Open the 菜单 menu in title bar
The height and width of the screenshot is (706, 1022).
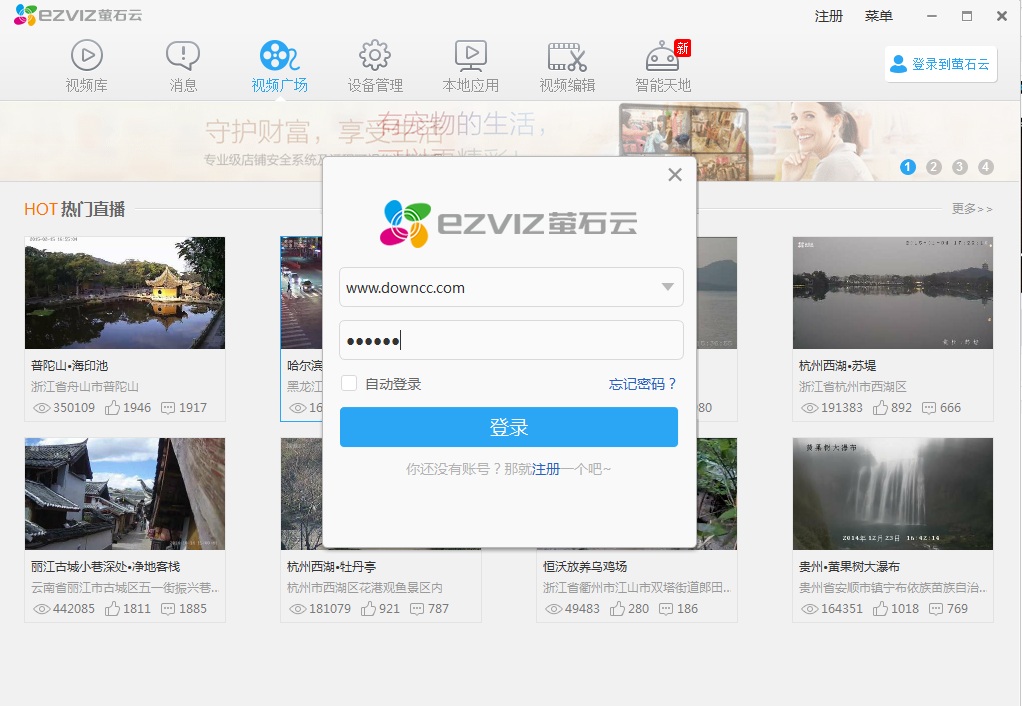point(878,16)
